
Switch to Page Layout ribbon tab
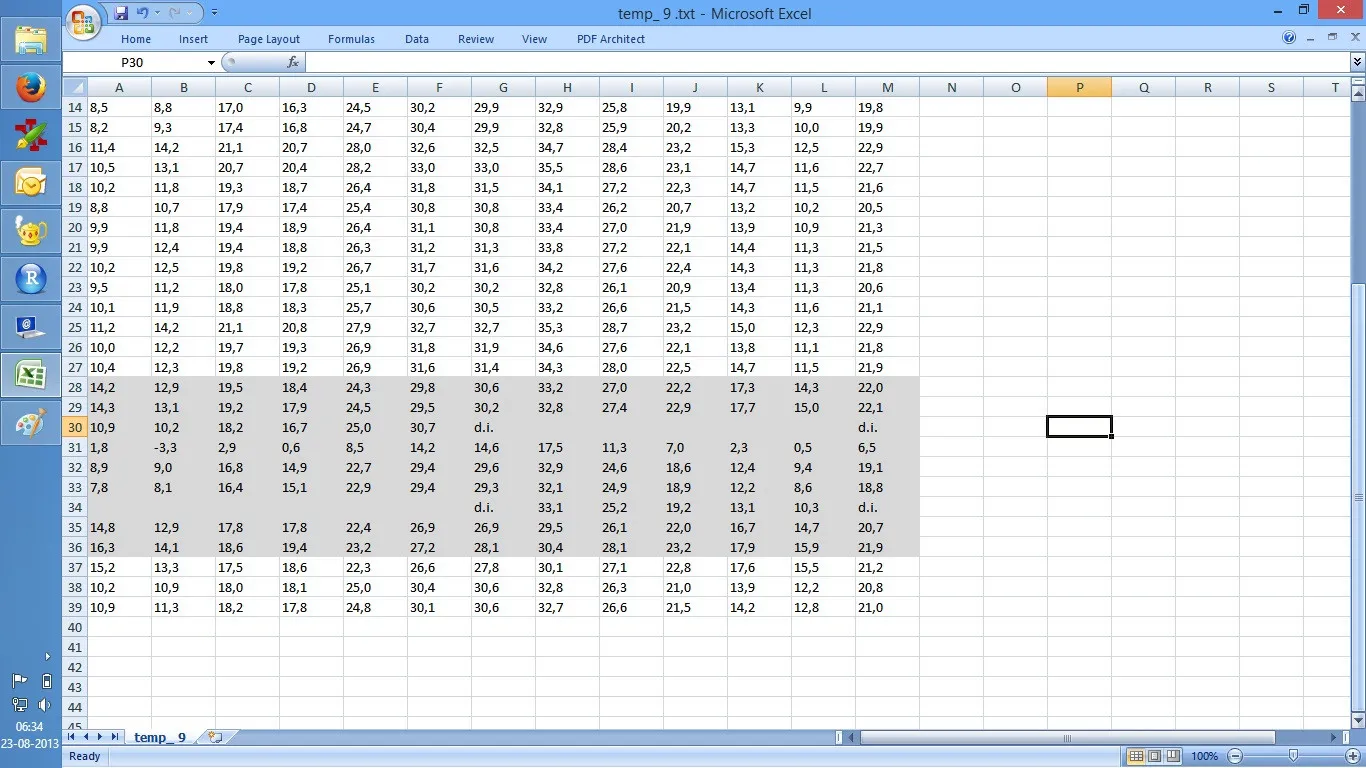coord(269,39)
